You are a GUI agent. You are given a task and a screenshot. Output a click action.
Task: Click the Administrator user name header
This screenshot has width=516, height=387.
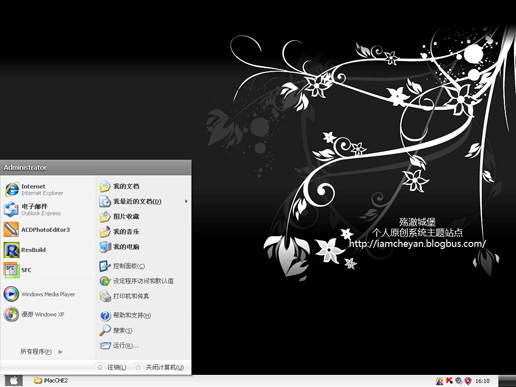coord(25,167)
